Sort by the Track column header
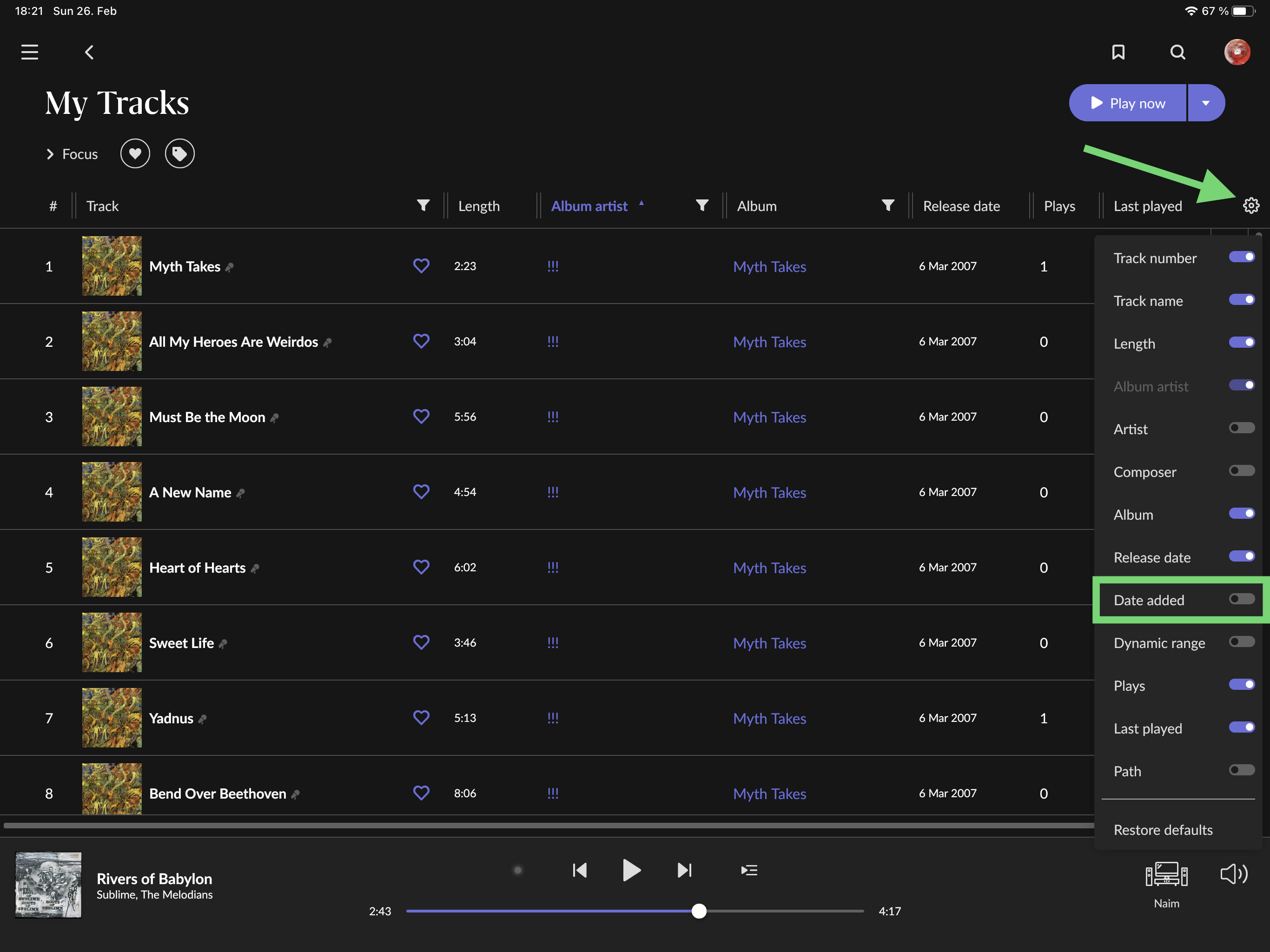Screen dimensions: 1270x952 pyautogui.click(x=102, y=205)
